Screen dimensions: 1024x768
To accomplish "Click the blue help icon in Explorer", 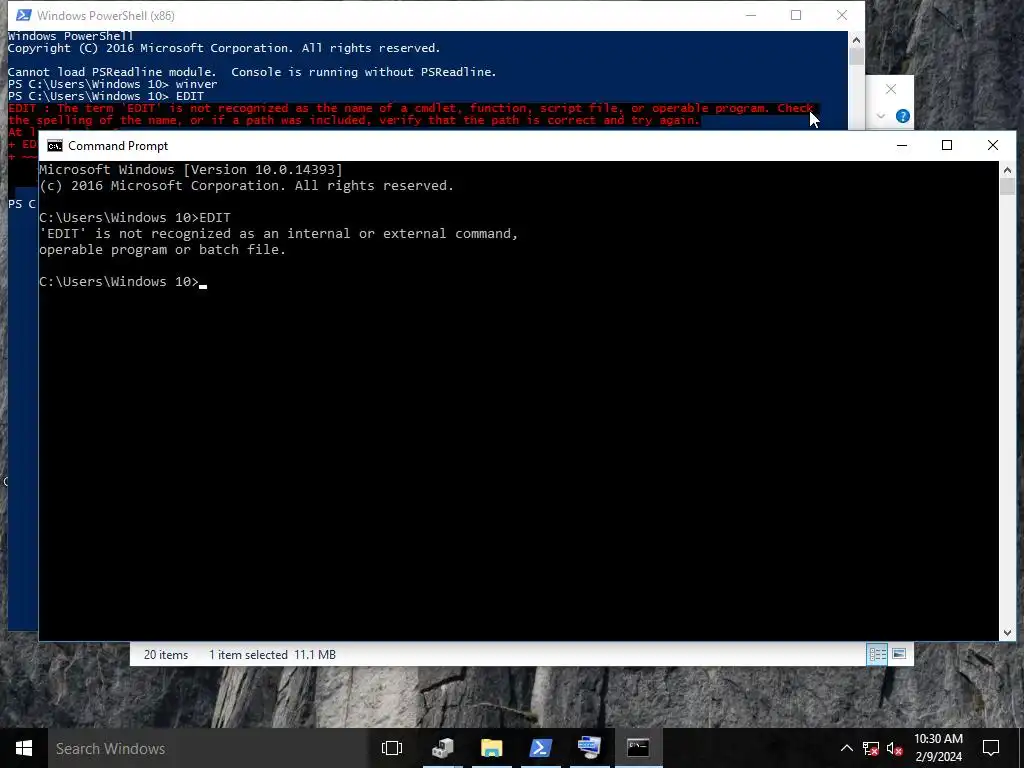I will pyautogui.click(x=903, y=116).
